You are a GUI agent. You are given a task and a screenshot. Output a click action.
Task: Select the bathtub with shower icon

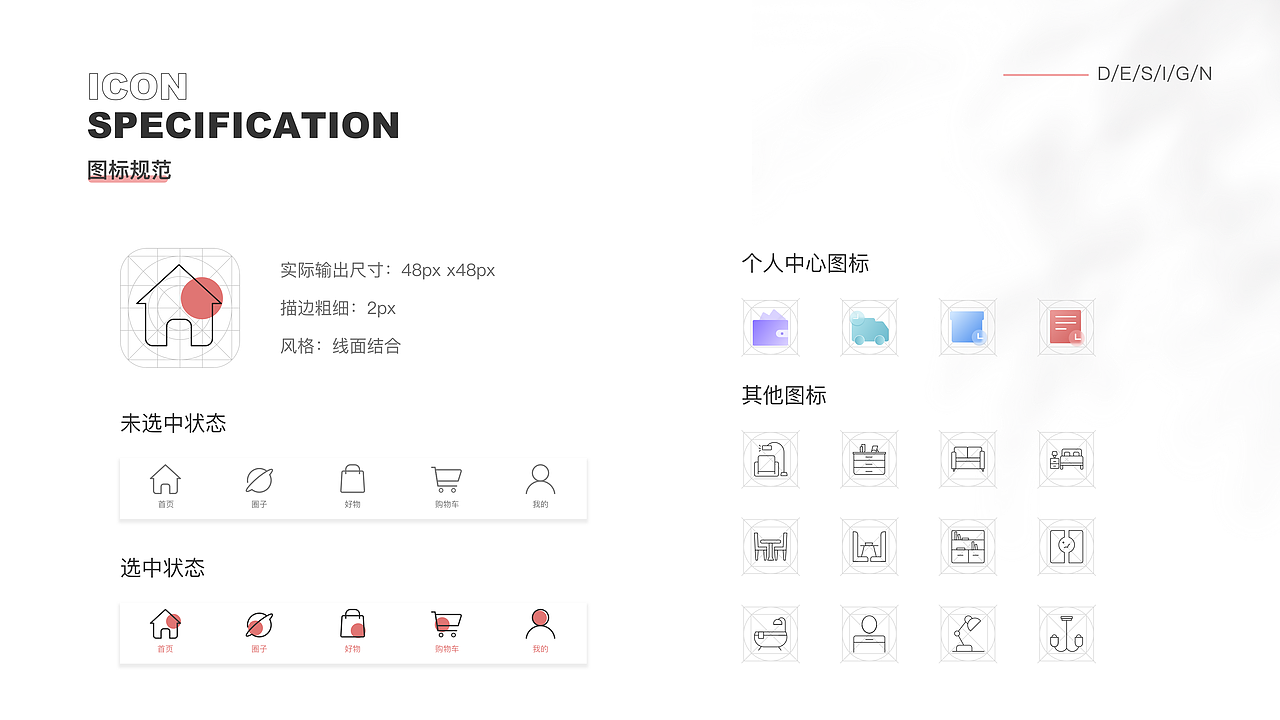click(770, 634)
